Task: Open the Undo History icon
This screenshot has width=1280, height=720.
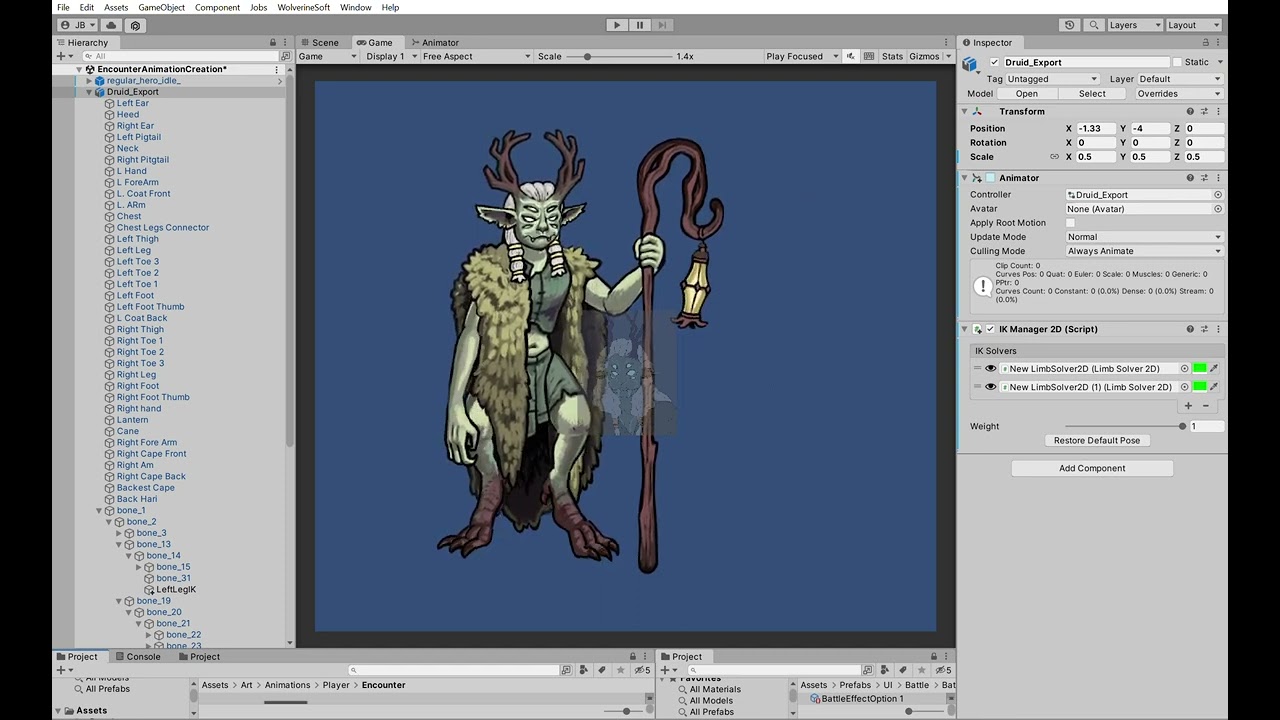Action: 1070,25
